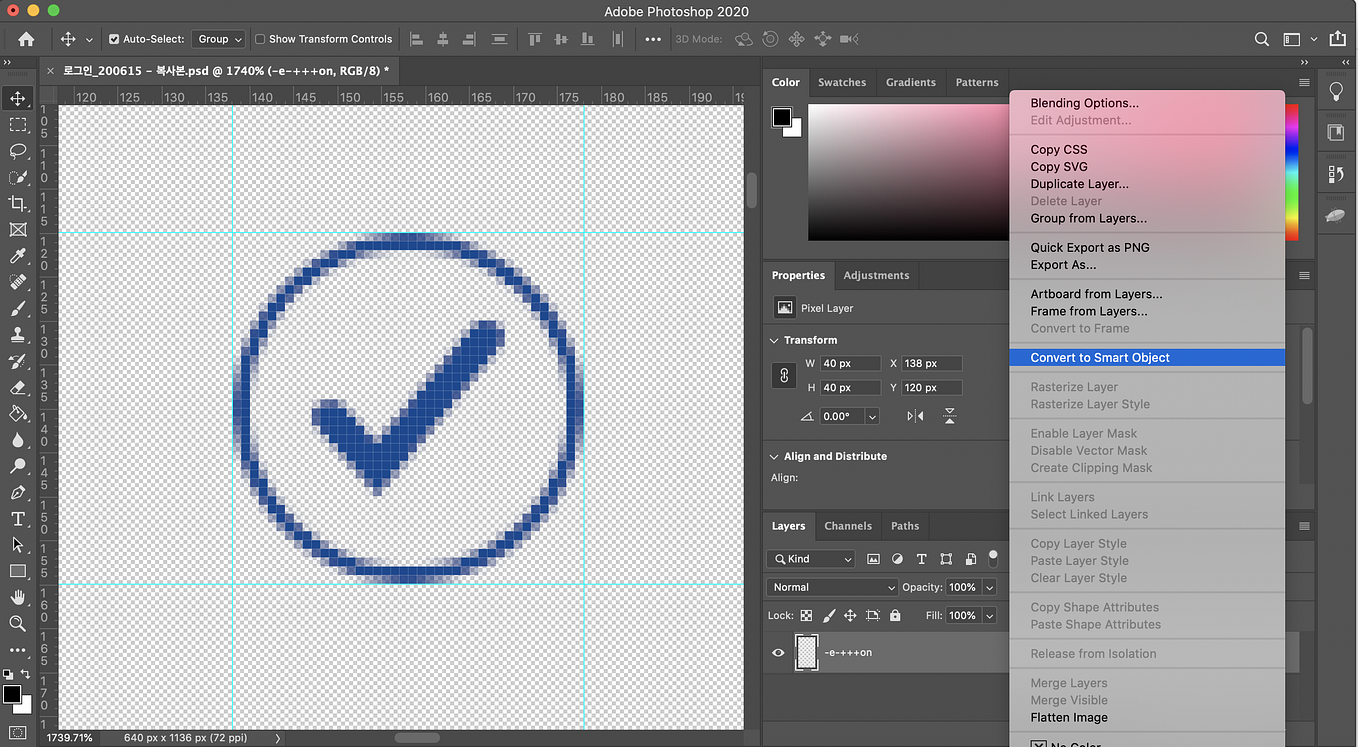Select the Horizontal Type tool

pyautogui.click(x=18, y=518)
